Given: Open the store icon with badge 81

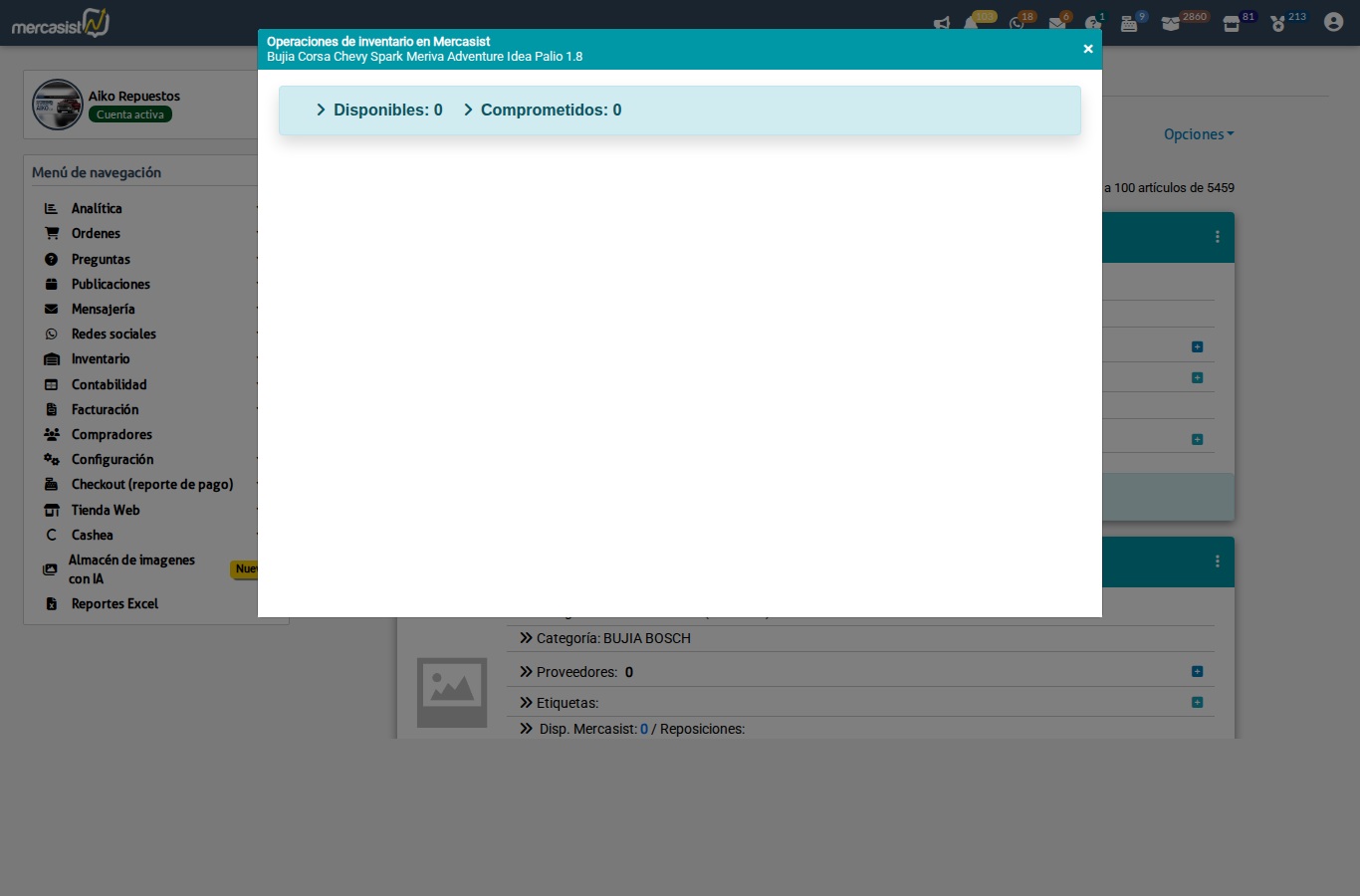Looking at the screenshot, I should (1232, 24).
